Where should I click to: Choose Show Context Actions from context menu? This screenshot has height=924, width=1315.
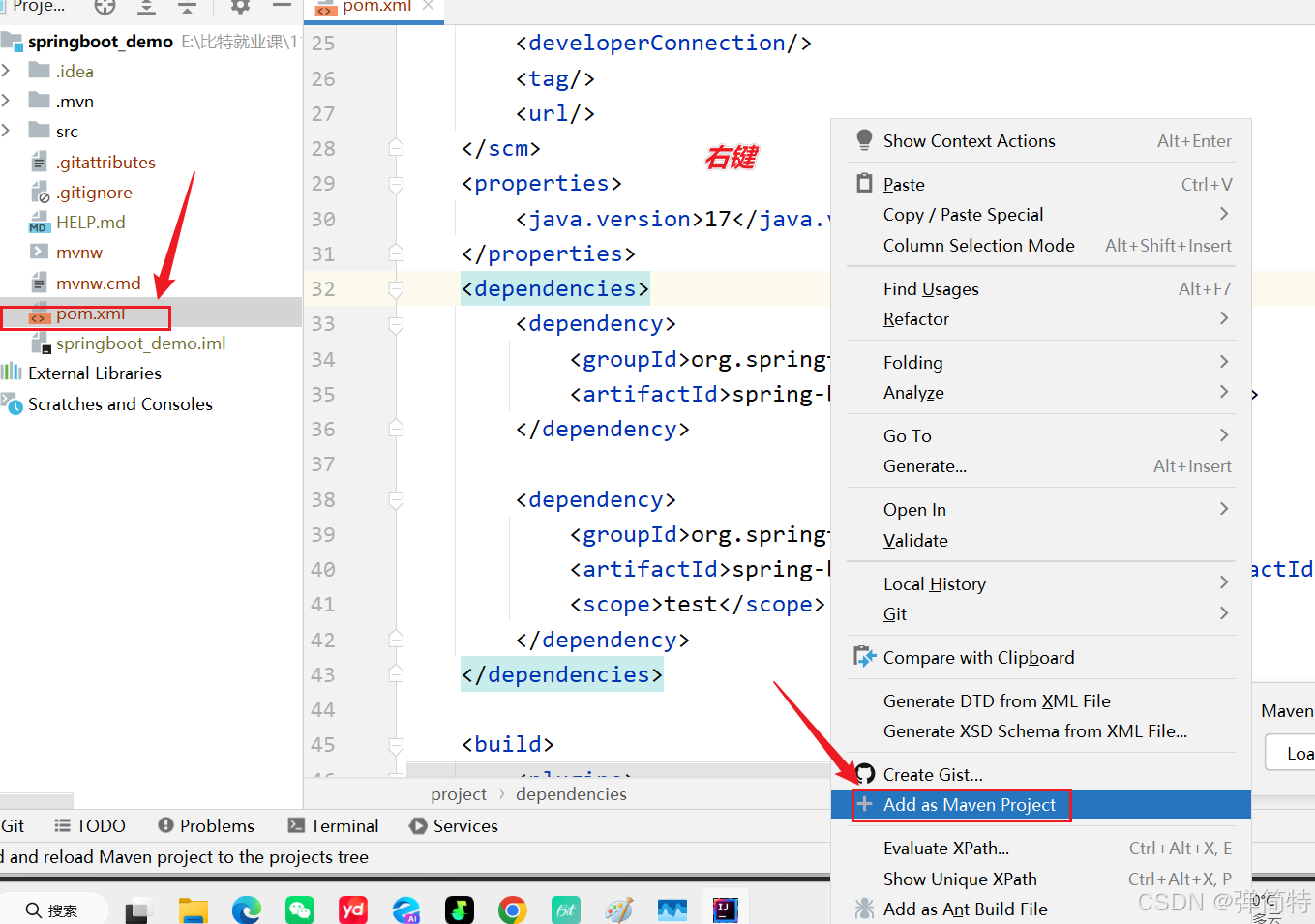[x=1041, y=140]
